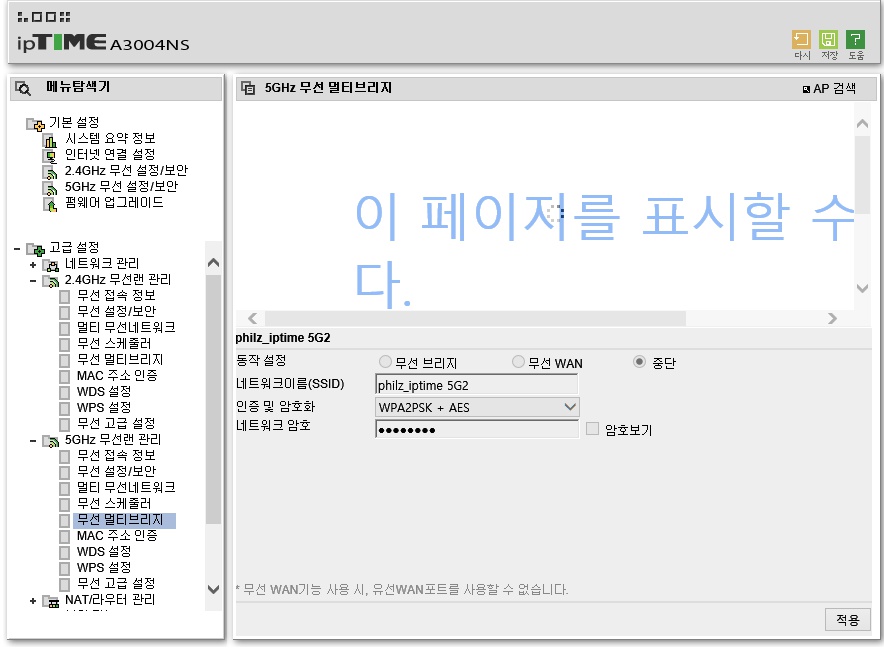Click the 적용 button
Image resolution: width=884 pixels, height=649 pixels.
click(847, 620)
